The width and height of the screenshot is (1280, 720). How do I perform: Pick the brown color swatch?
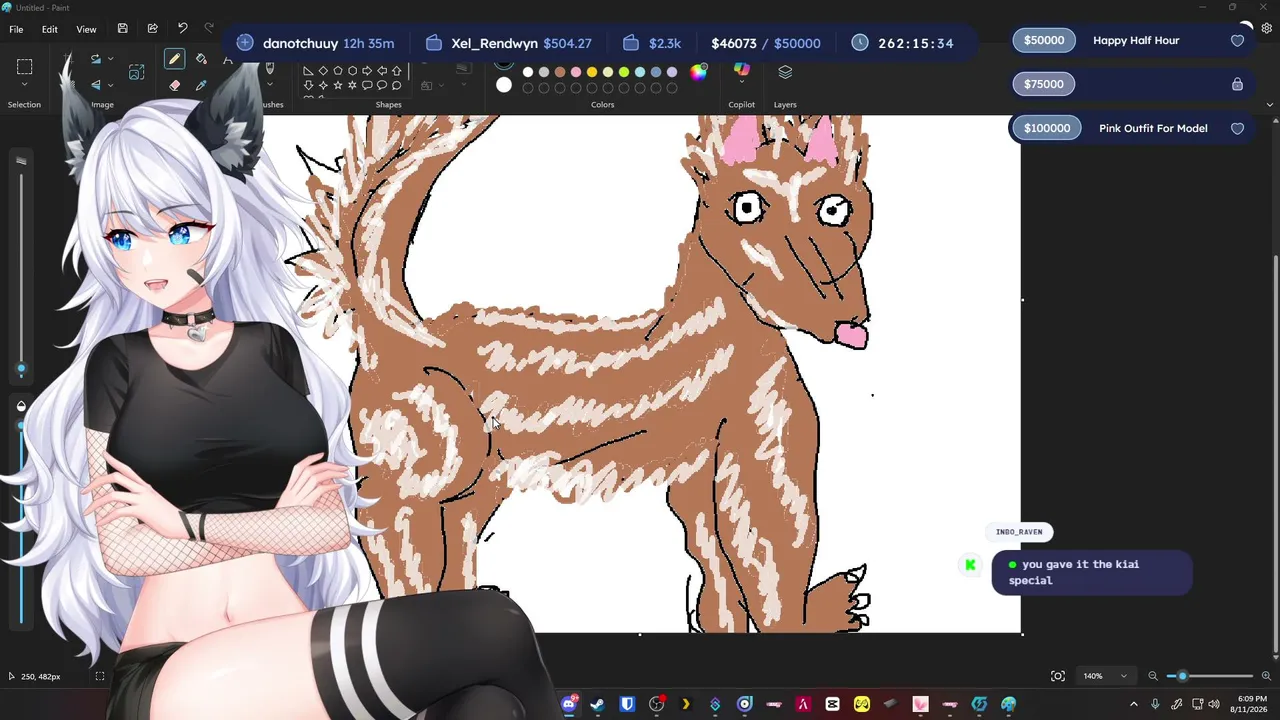[x=560, y=72]
